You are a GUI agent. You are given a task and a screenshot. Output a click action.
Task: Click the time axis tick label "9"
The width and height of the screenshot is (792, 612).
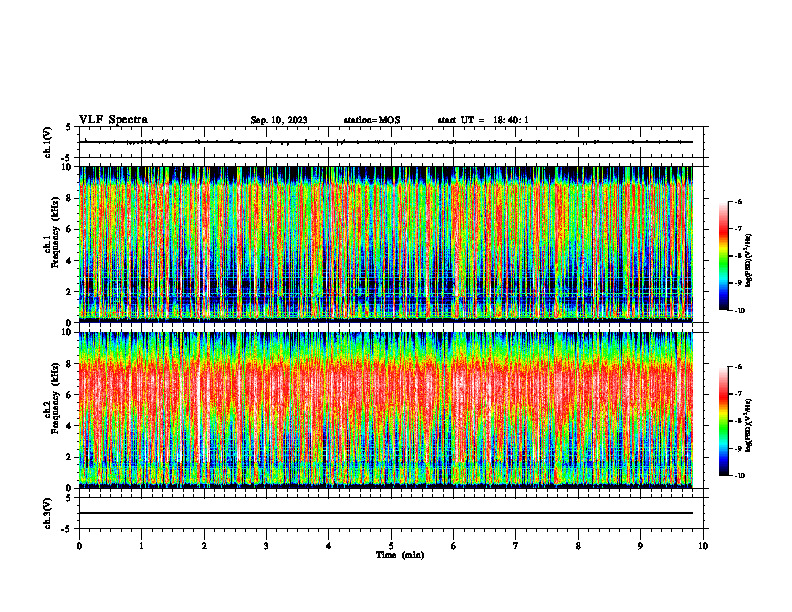click(x=640, y=546)
